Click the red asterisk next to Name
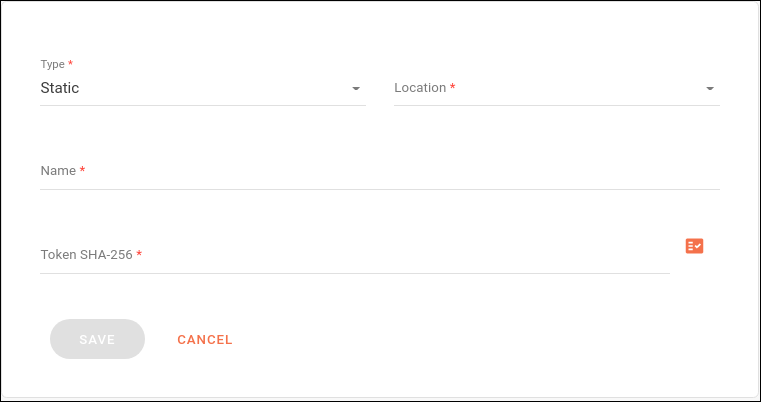 click(x=82, y=170)
